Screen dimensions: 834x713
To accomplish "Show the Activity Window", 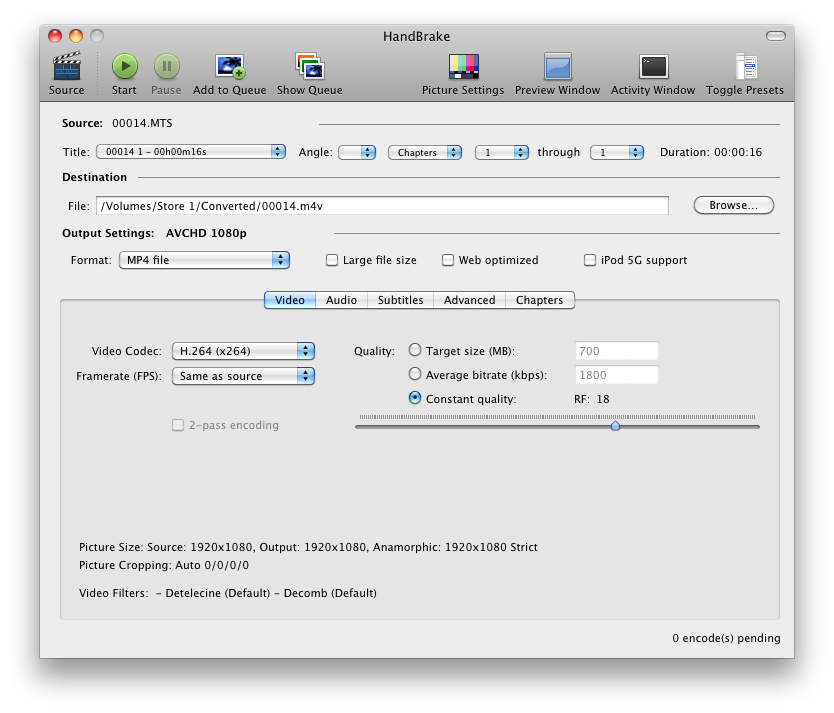I will pos(652,68).
